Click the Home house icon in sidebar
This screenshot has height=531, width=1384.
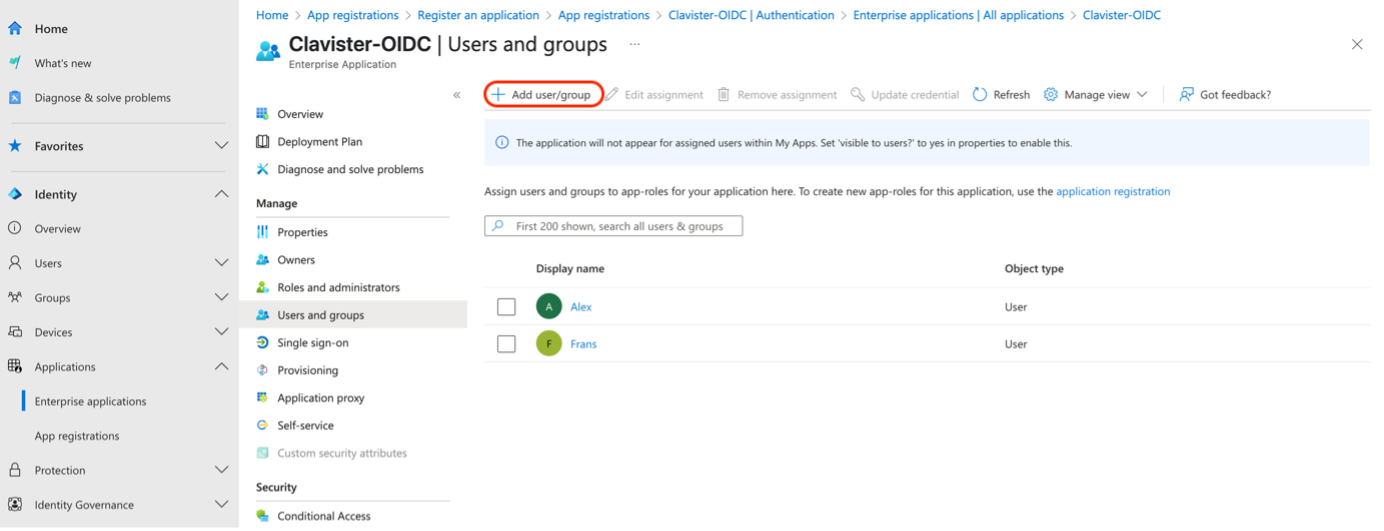tap(15, 29)
